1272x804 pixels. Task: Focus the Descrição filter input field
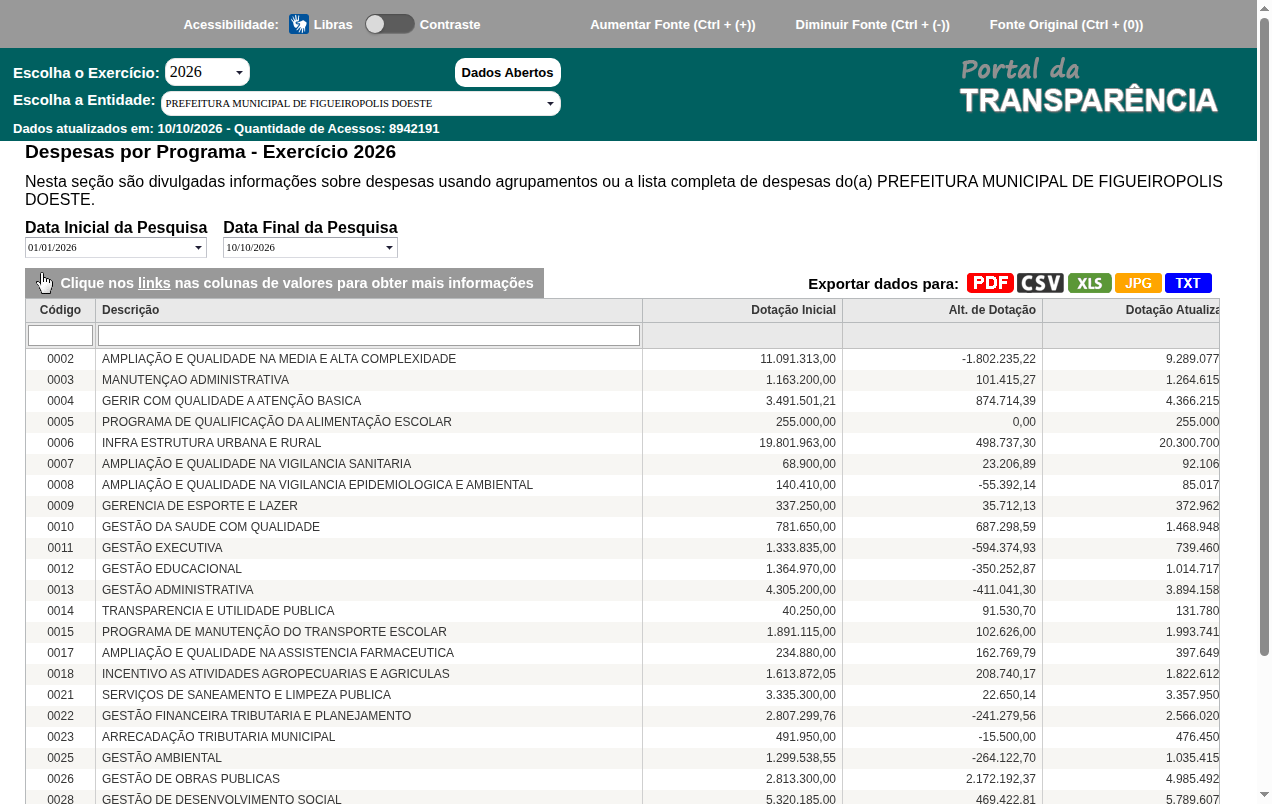click(x=369, y=335)
